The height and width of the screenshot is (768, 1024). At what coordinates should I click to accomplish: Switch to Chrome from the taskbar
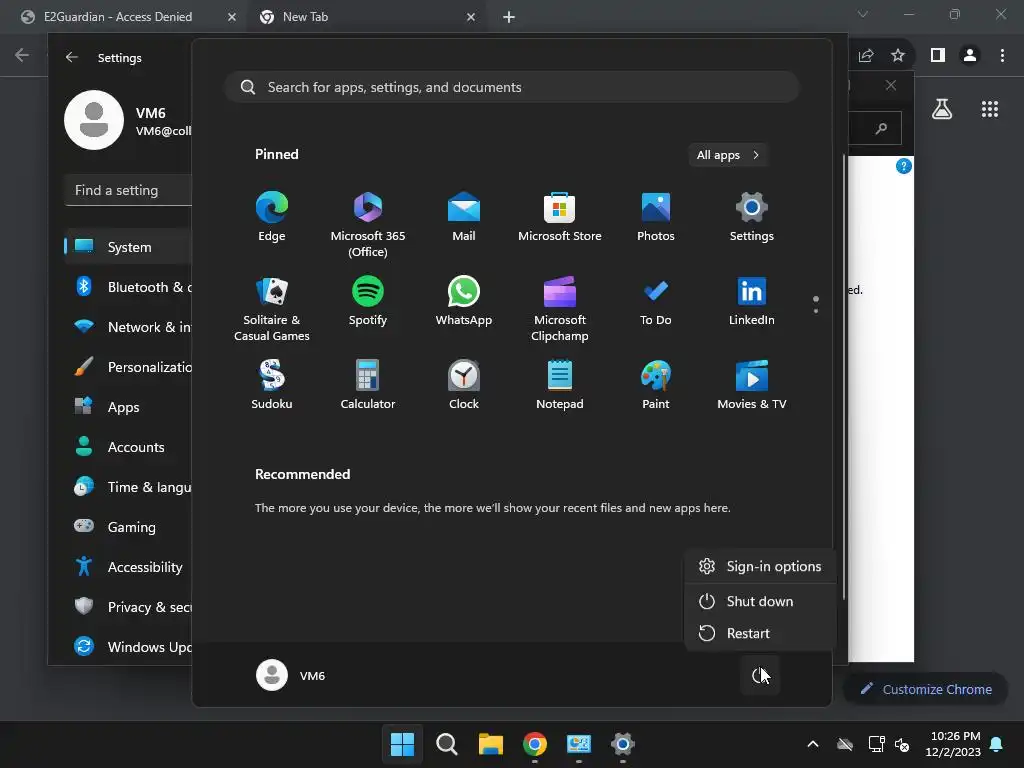click(x=535, y=744)
